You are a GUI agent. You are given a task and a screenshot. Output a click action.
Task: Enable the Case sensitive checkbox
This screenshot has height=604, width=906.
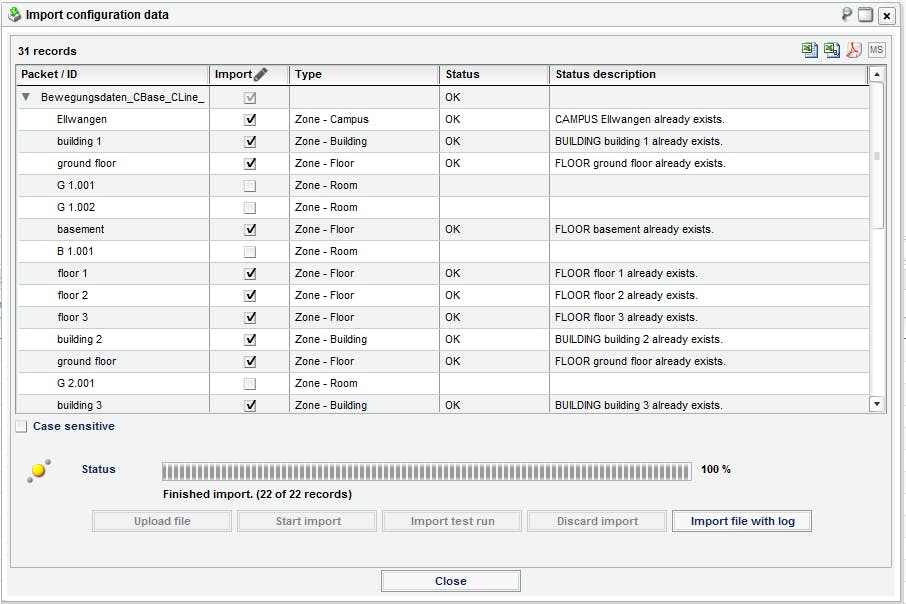[21, 426]
